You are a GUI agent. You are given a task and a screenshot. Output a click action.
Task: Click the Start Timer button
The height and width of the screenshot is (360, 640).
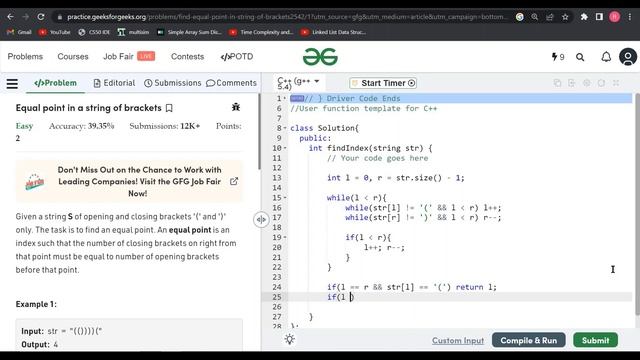click(383, 83)
